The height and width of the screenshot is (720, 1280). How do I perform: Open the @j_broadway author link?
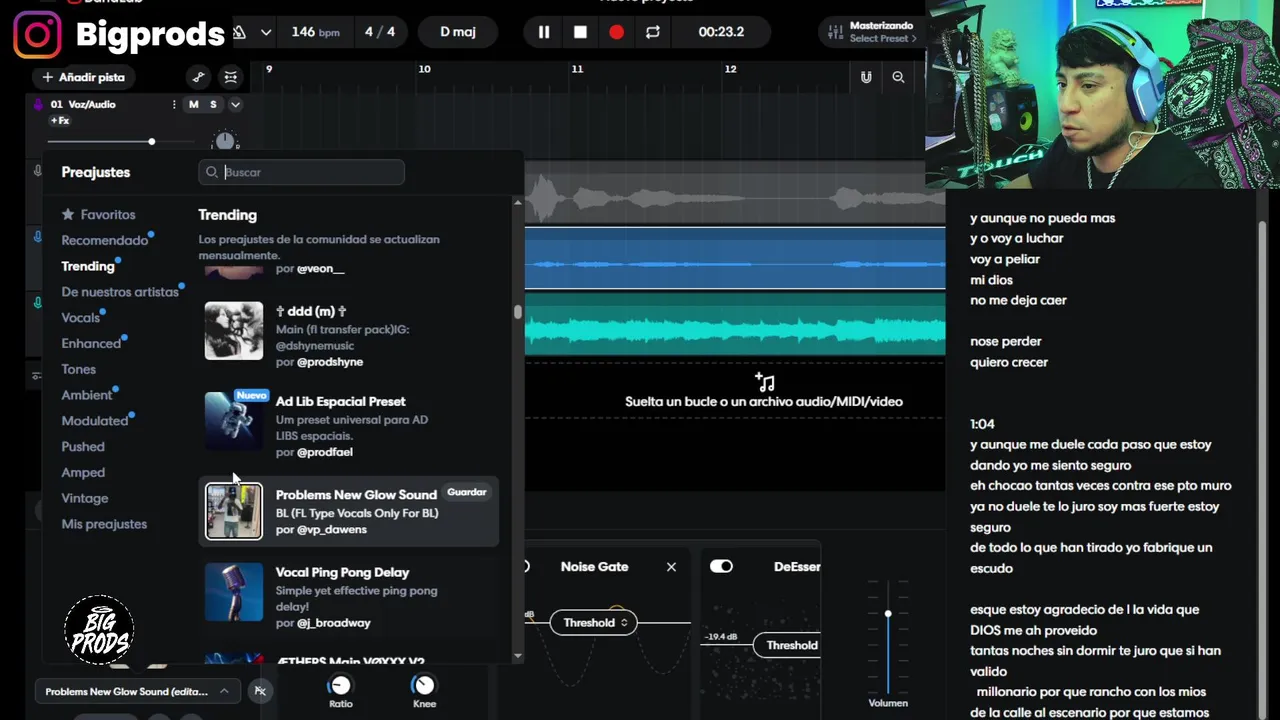pyautogui.click(x=334, y=623)
